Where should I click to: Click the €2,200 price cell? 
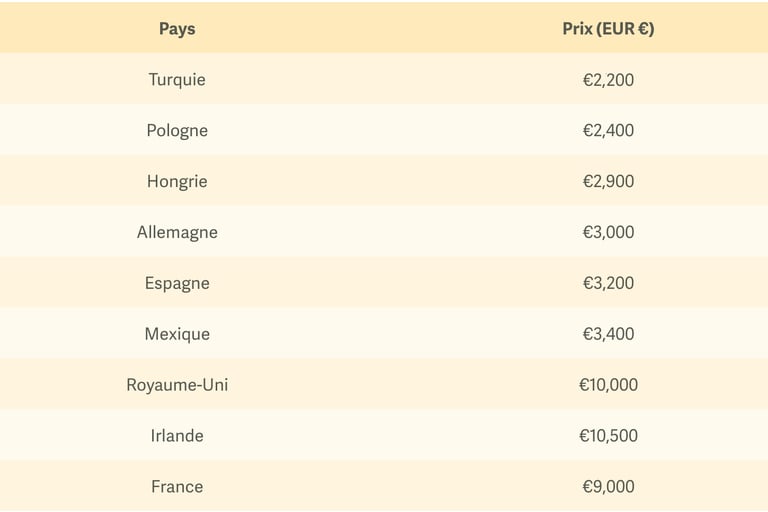[608, 80]
